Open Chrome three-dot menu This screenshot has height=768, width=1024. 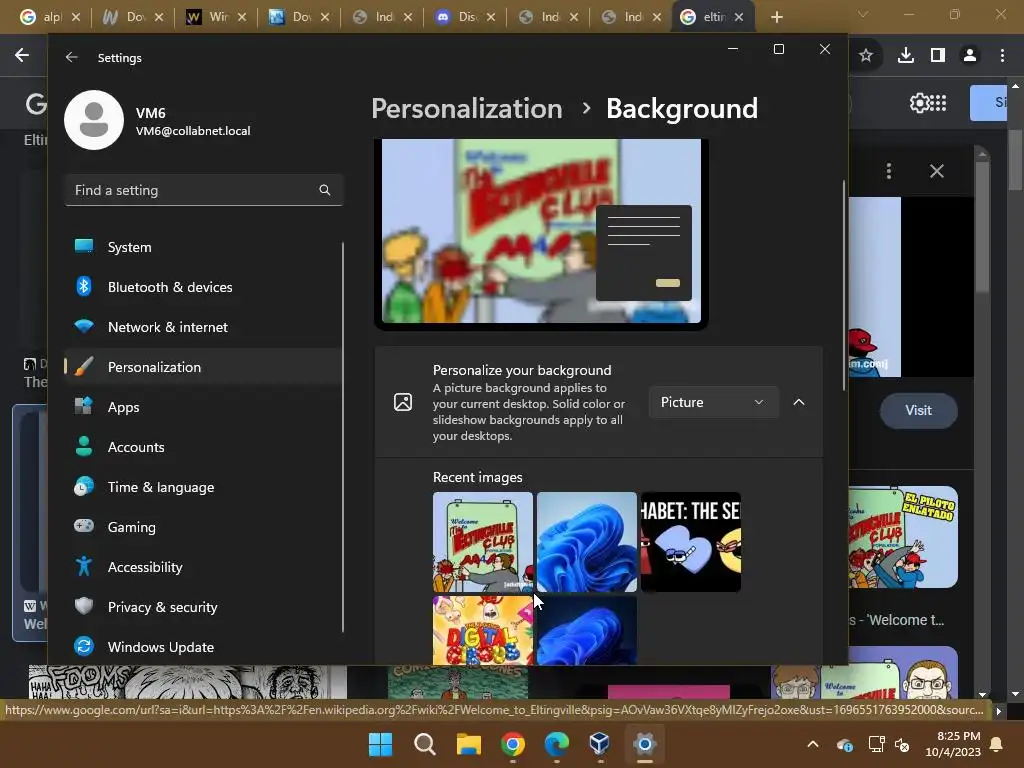1002,56
